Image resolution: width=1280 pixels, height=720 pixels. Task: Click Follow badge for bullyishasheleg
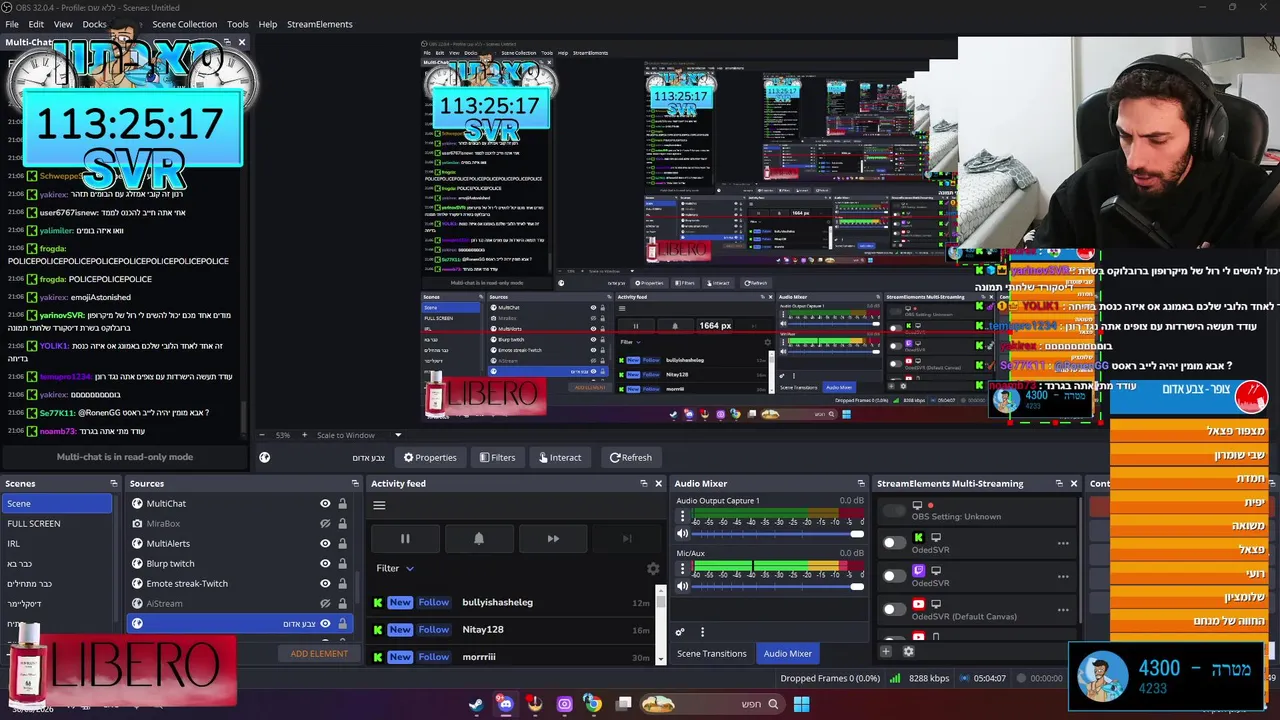click(434, 602)
